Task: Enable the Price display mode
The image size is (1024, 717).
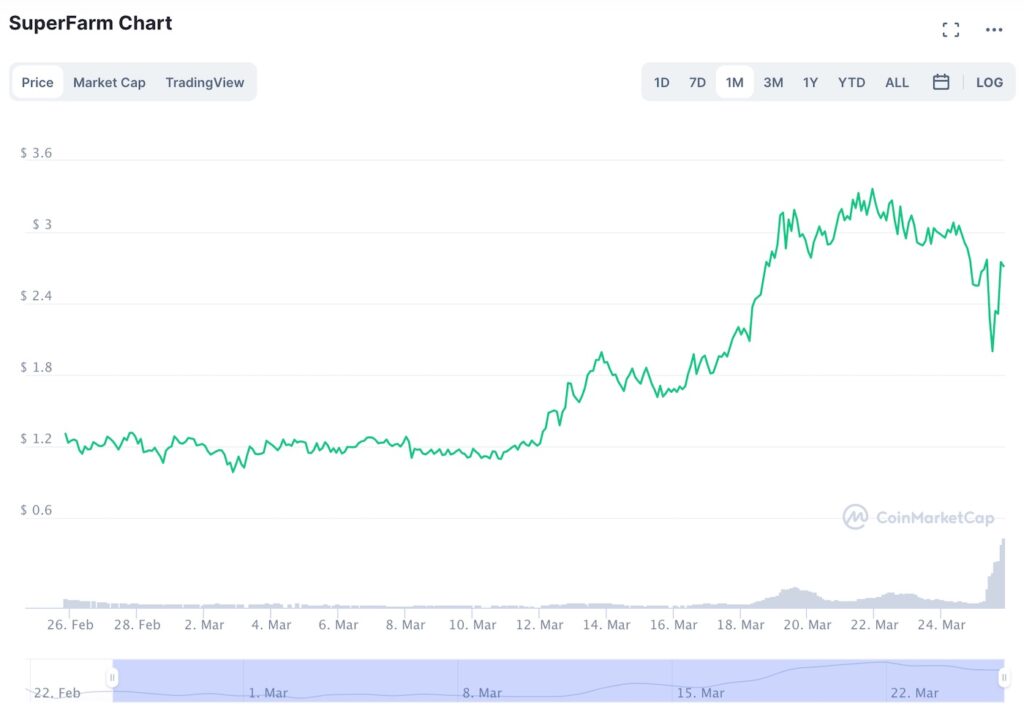Action: pos(36,82)
